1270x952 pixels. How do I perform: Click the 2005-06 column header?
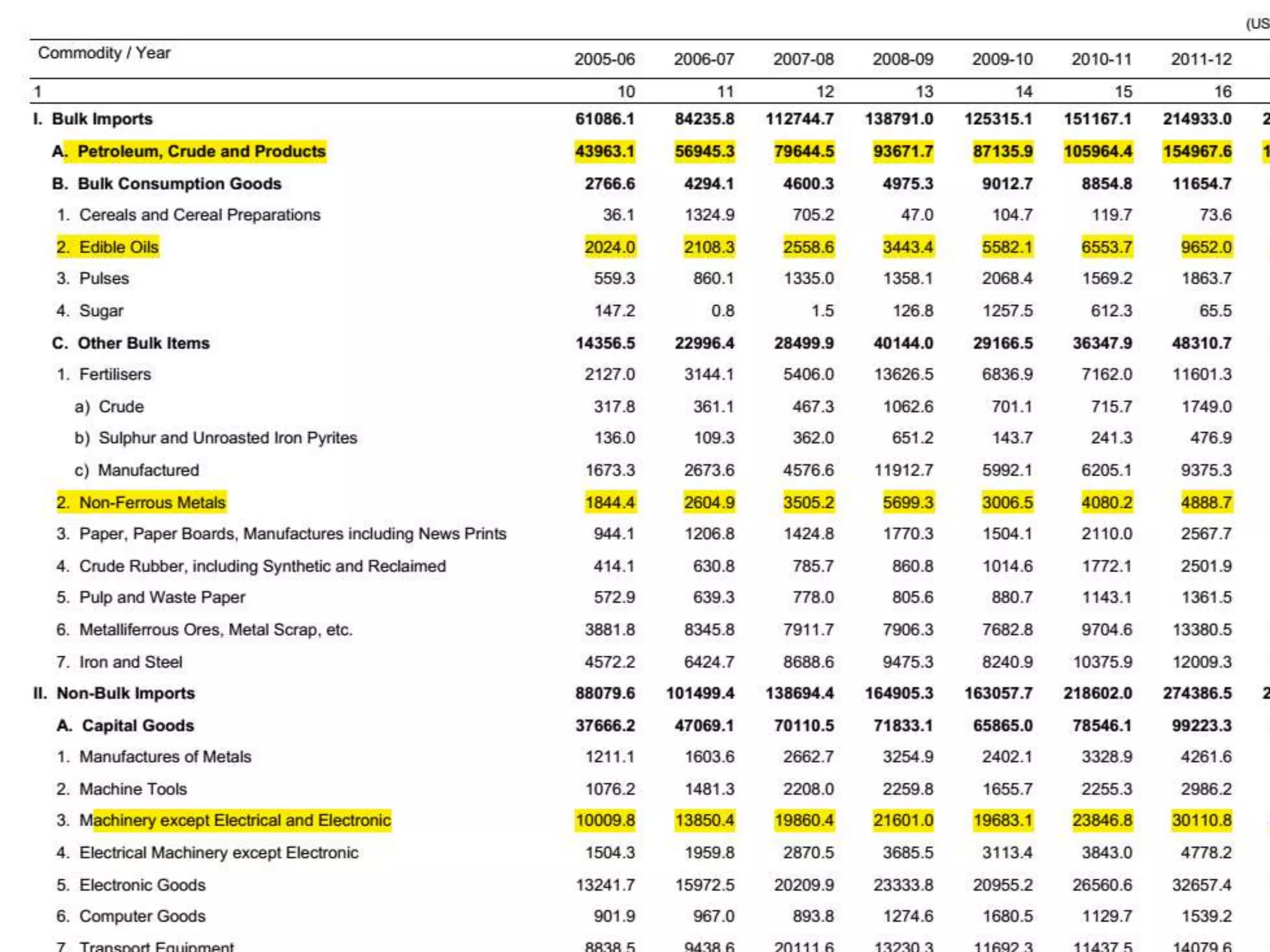pos(604,59)
